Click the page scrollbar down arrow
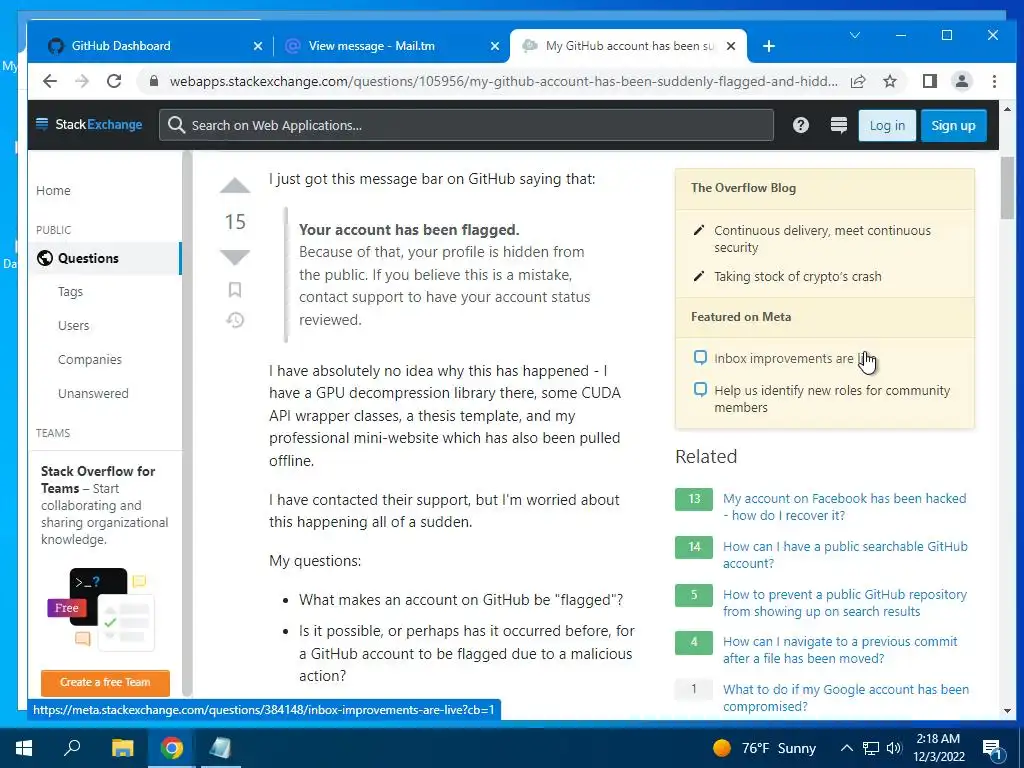The height and width of the screenshot is (768, 1024). coord(1007,711)
